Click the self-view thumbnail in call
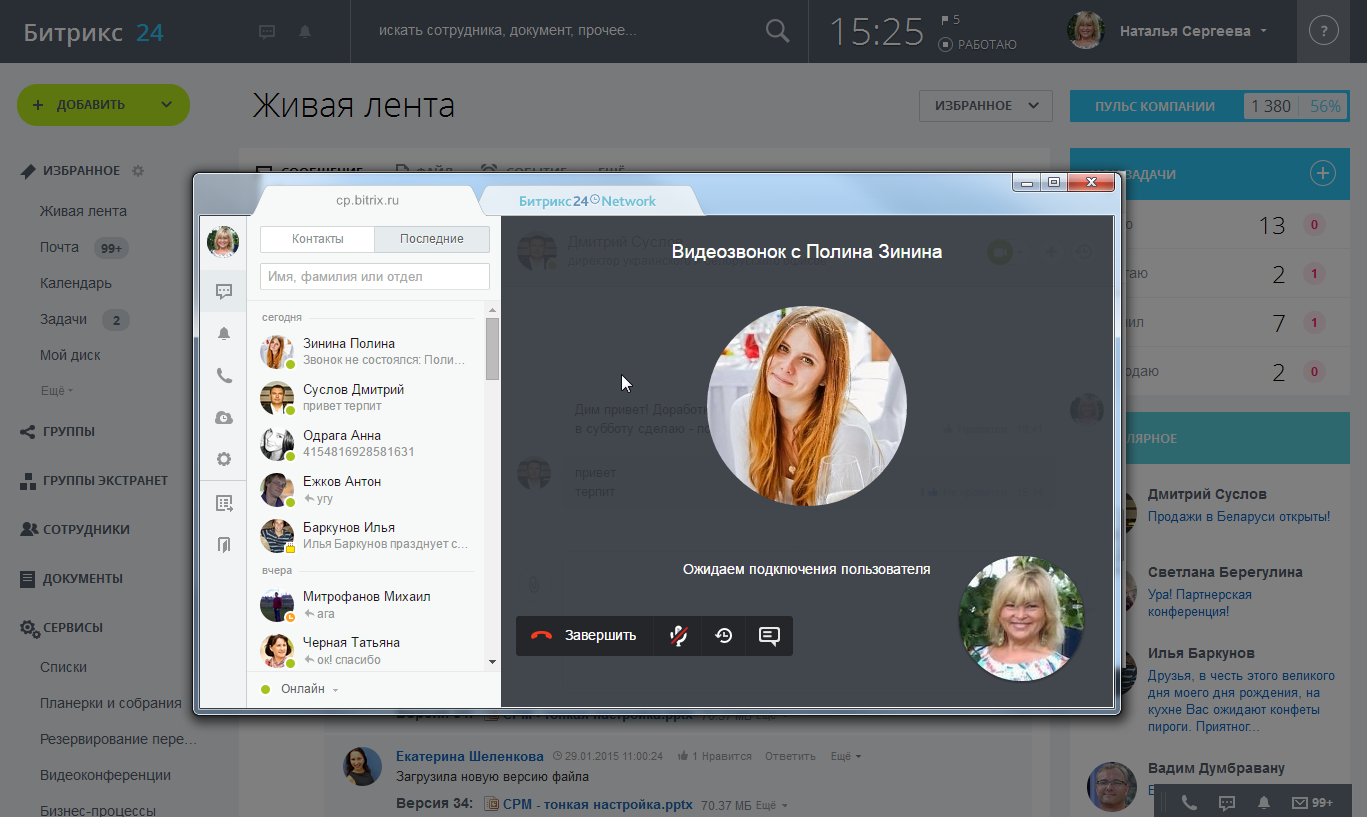Screen dimensions: 1367x817 coord(1021,618)
